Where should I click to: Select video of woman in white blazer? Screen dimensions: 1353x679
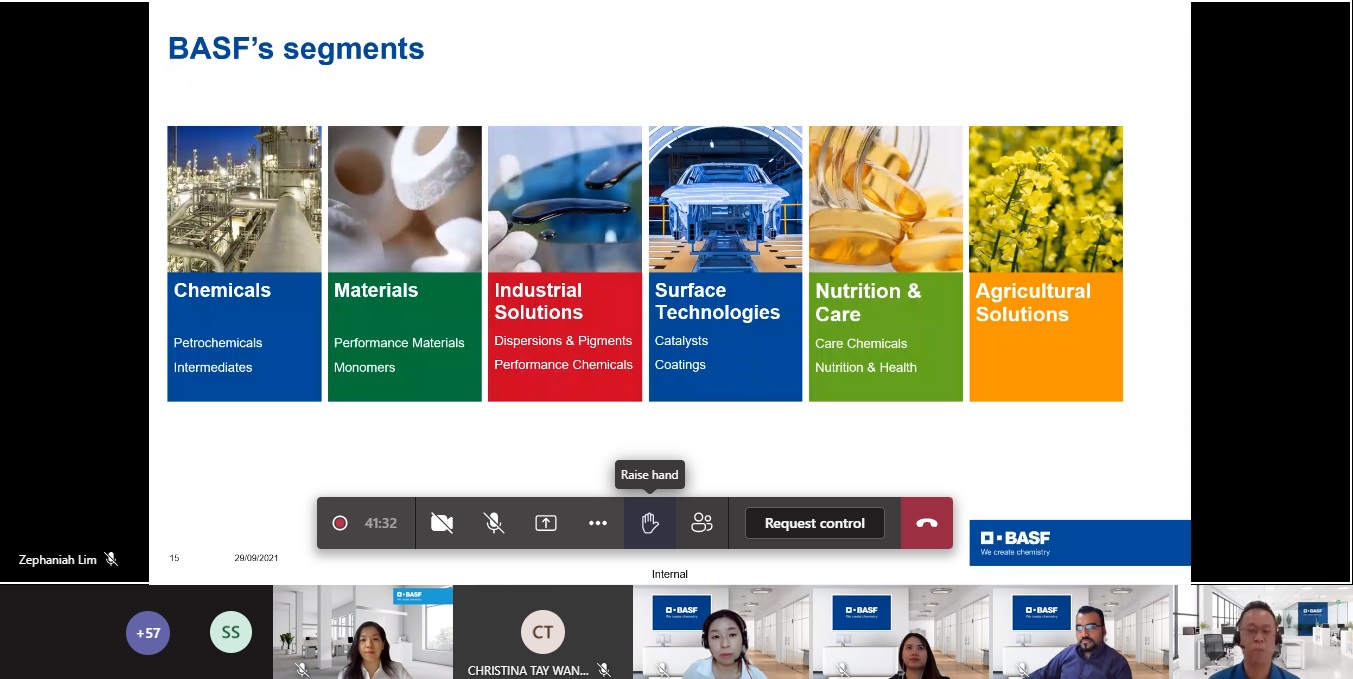(x=363, y=632)
